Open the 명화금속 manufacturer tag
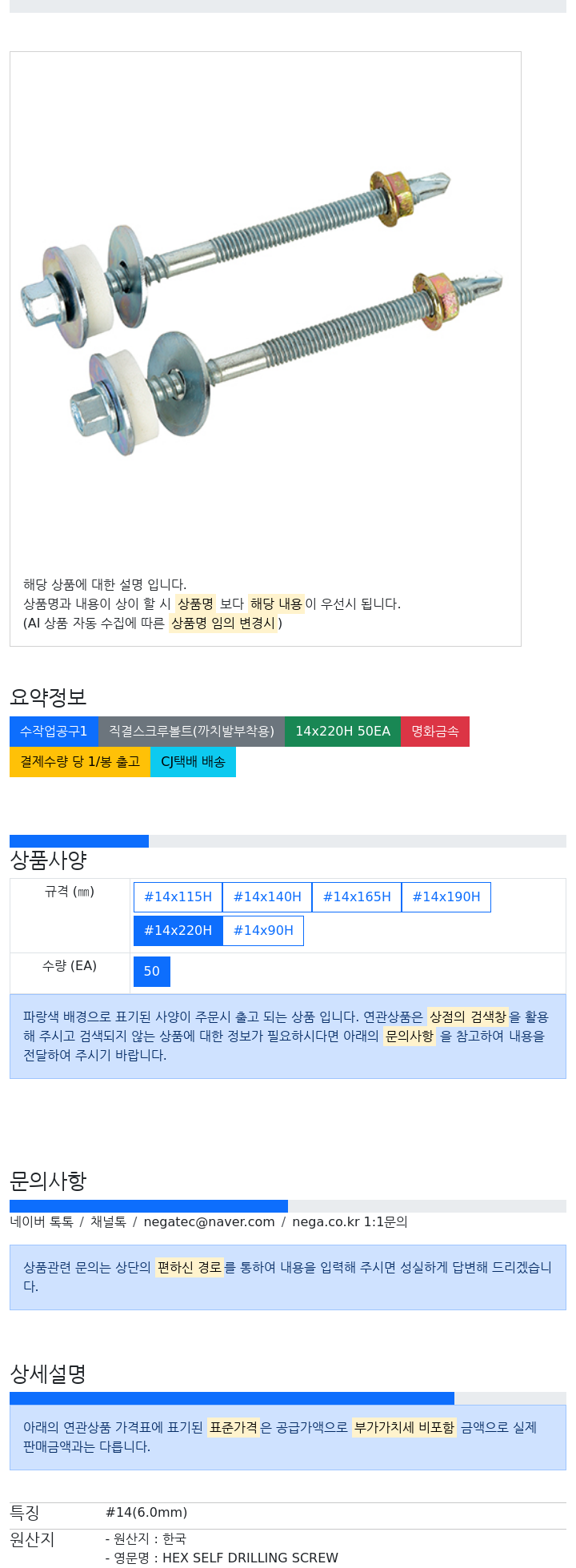The width and height of the screenshot is (576, 1568). coord(435,731)
